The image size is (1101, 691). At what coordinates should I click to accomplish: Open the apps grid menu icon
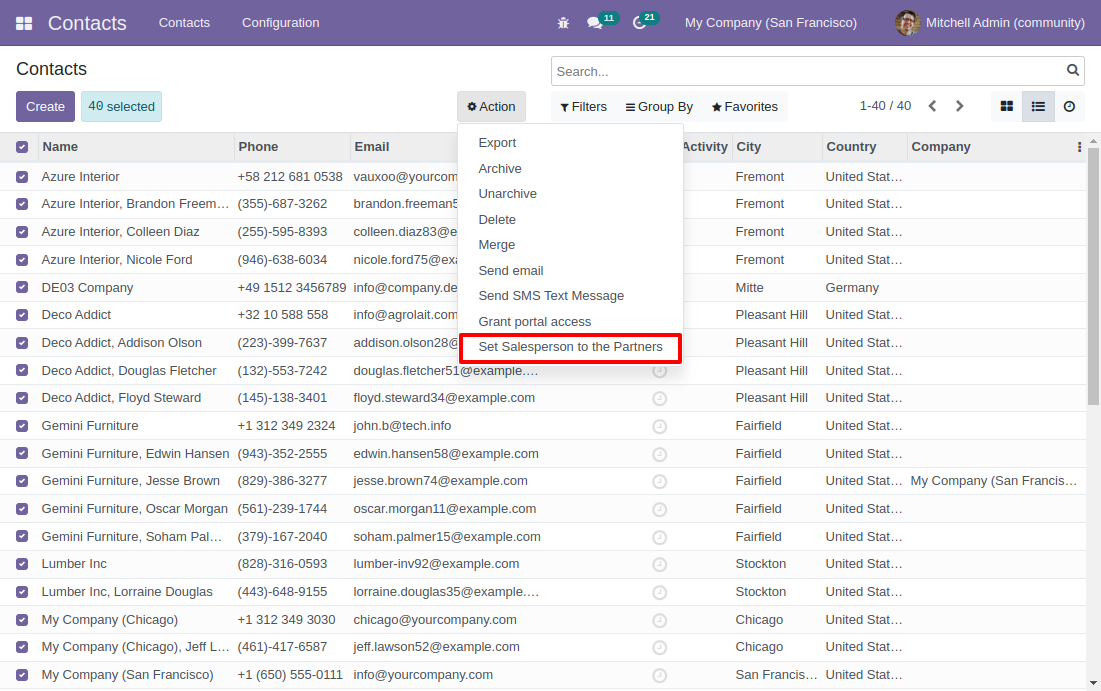click(x=24, y=23)
